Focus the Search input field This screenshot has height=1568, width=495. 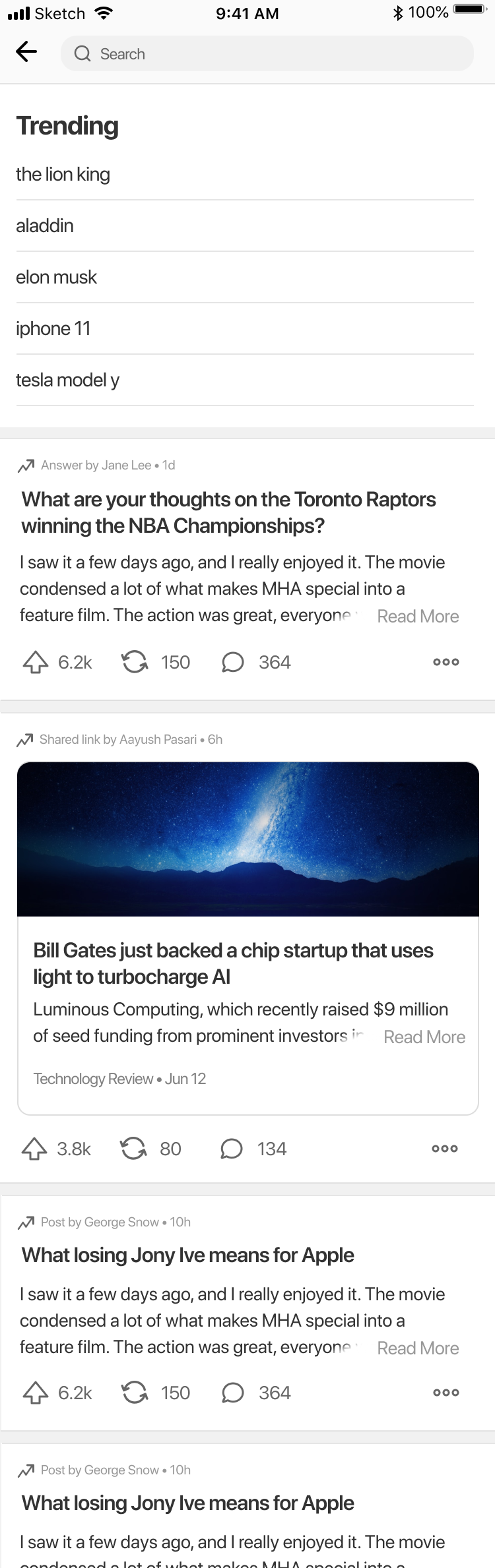(267, 54)
